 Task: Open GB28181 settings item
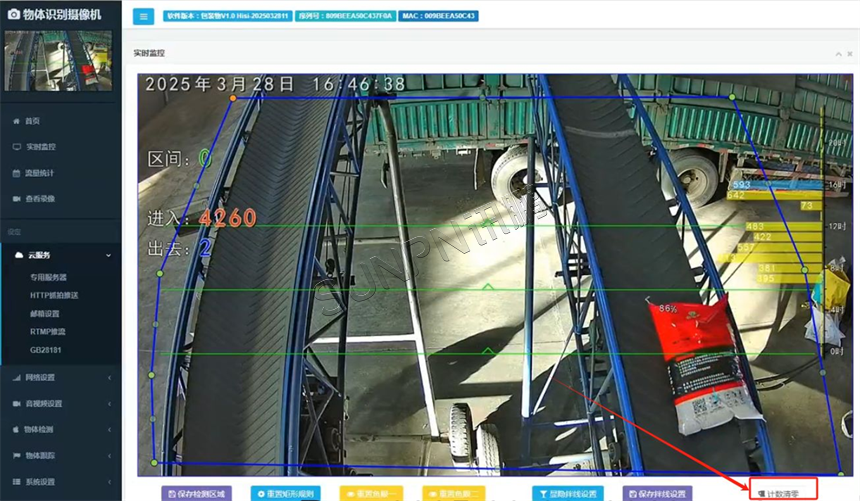click(45, 349)
